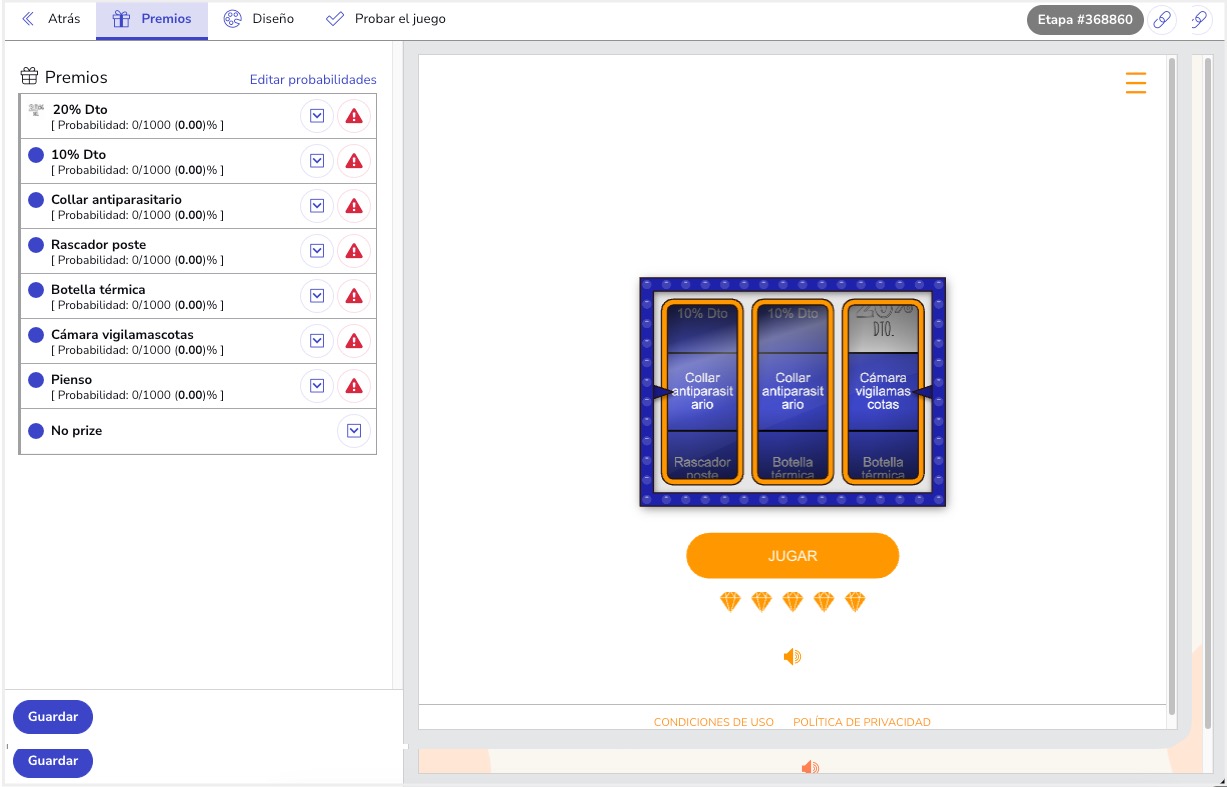Select the Pienso prize name
Image resolution: width=1227 pixels, height=787 pixels.
pos(71,380)
